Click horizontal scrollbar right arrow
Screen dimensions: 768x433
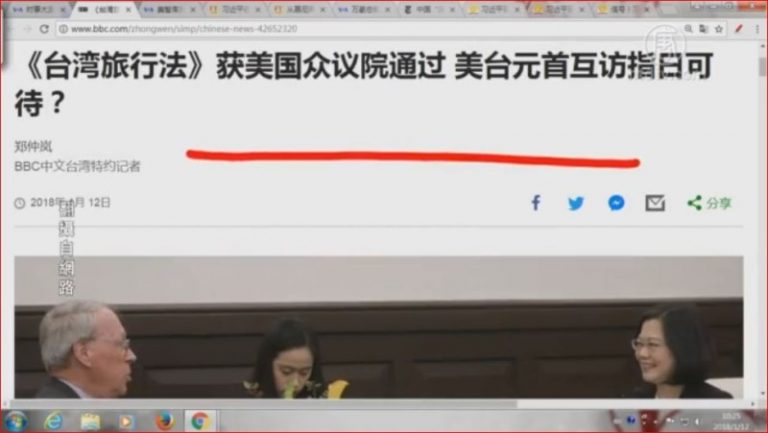pos(752,404)
